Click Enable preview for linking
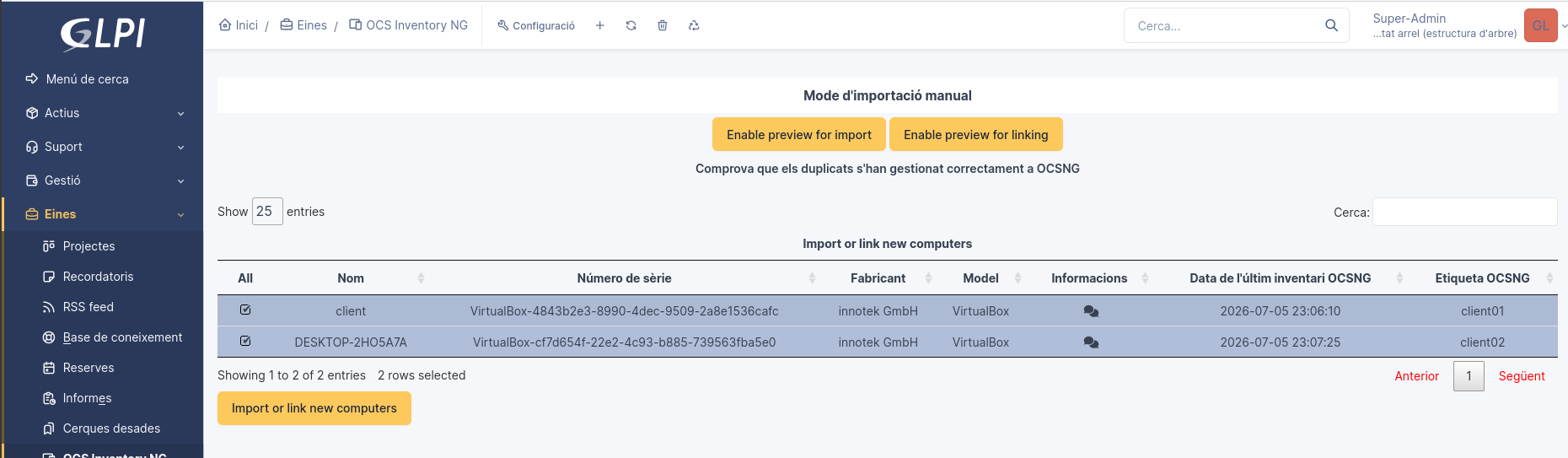Viewport: 1568px width, 458px height. coord(976,134)
